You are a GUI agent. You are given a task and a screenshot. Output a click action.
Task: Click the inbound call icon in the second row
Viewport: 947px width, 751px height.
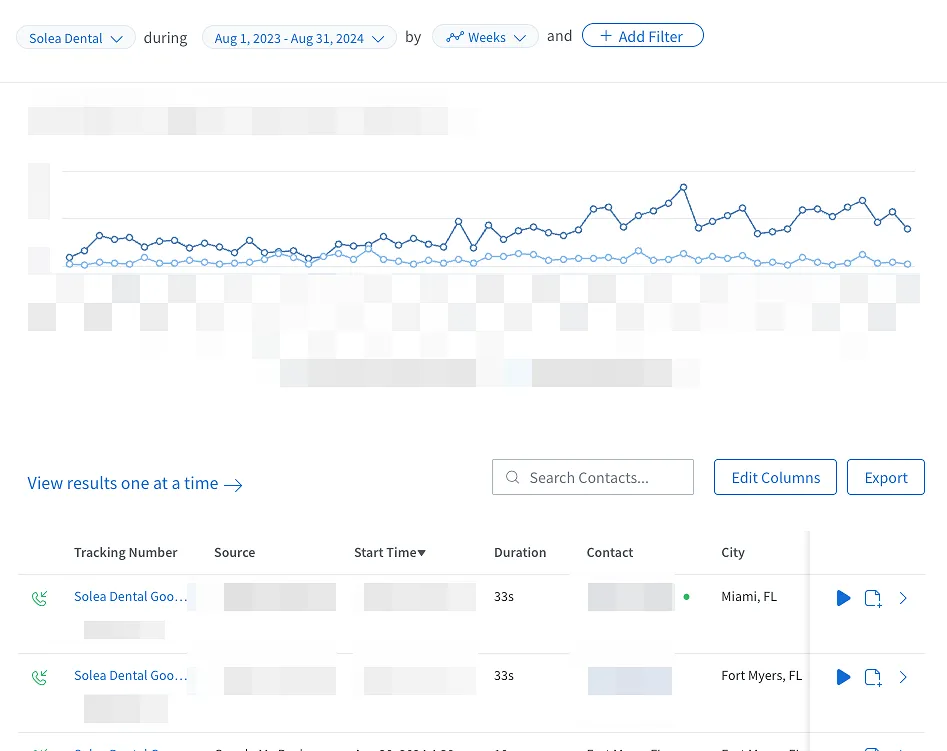click(40, 677)
